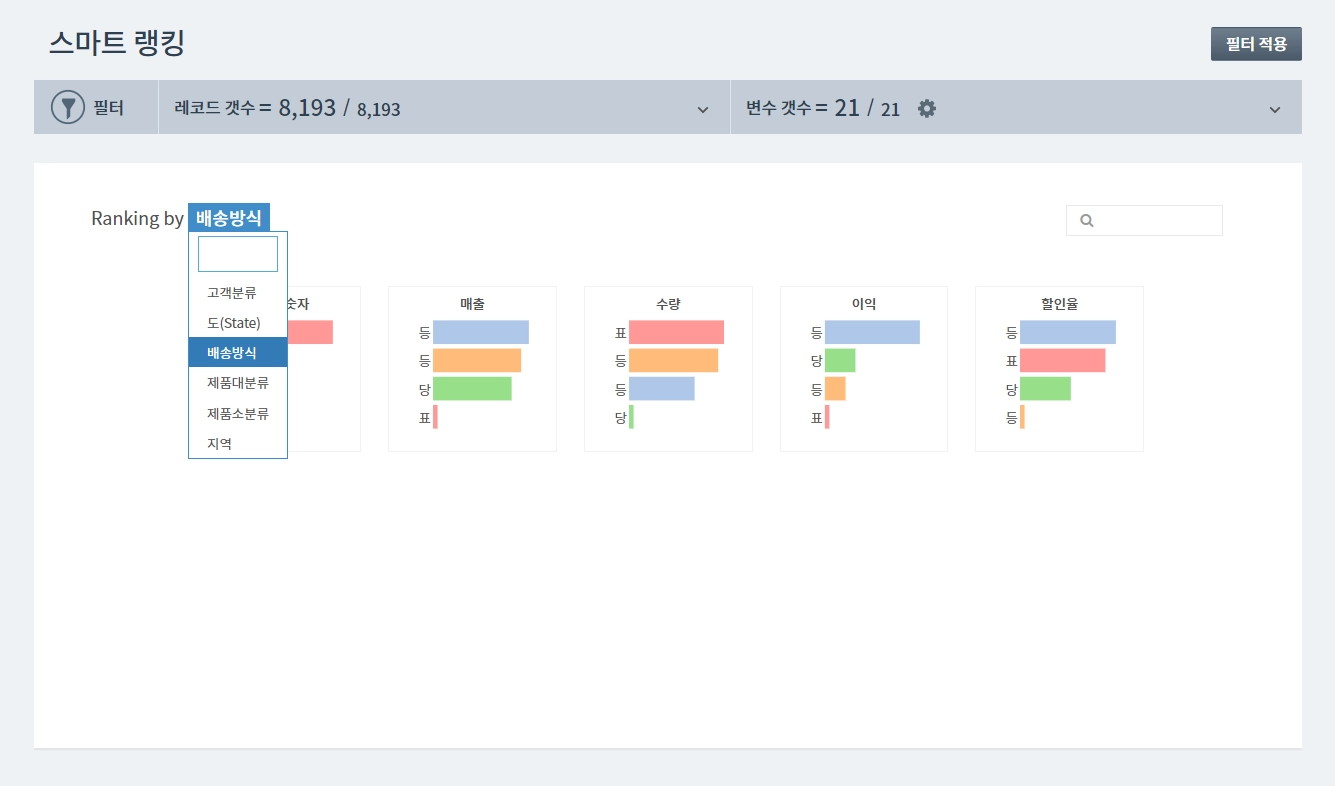Select highlighted 배송방식 option
The width and height of the screenshot is (1335, 786).
click(238, 353)
